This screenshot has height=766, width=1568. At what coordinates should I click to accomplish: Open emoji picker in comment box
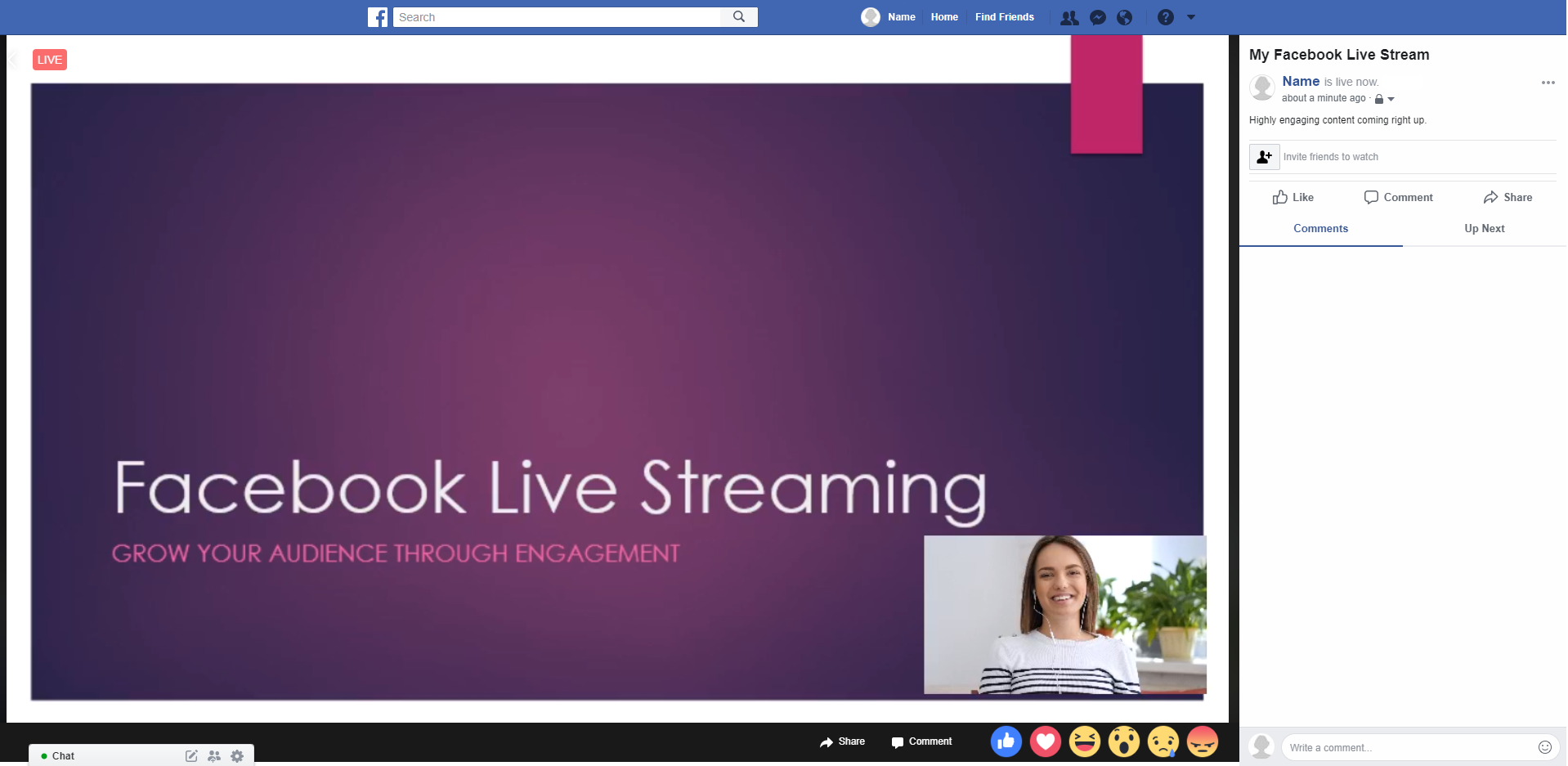[x=1544, y=747]
